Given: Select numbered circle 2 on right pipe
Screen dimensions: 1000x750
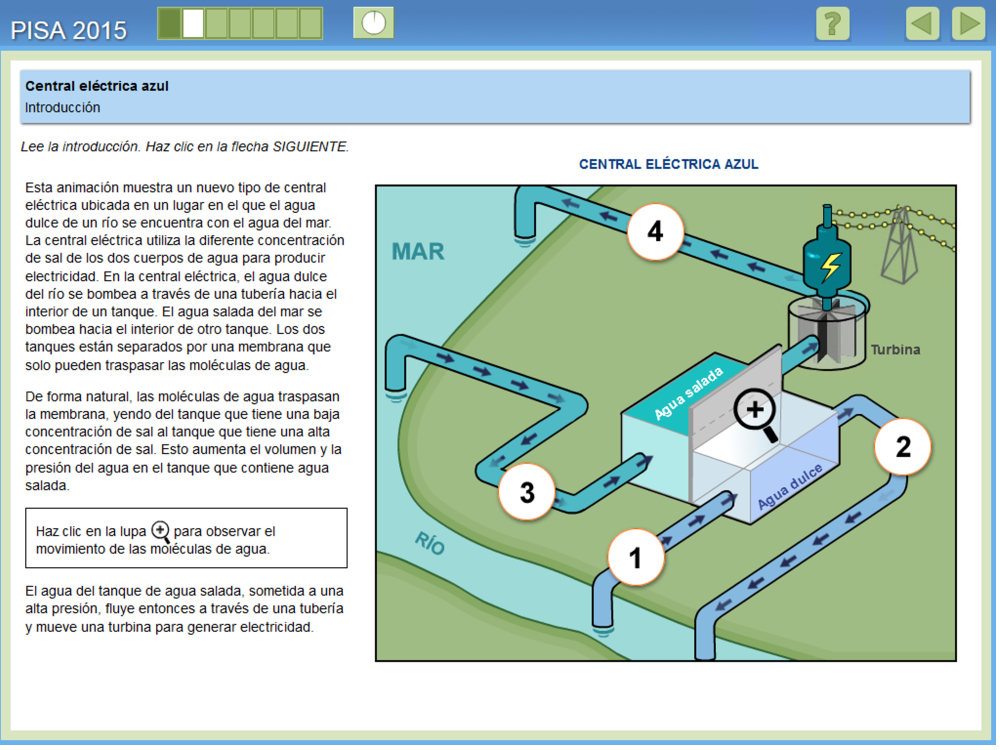Looking at the screenshot, I should 902,446.
